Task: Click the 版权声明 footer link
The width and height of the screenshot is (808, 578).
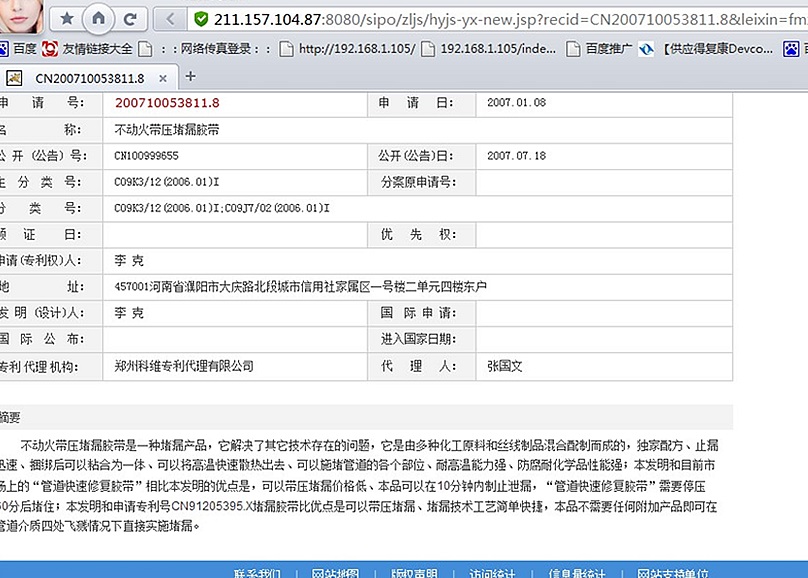Action: pyautogui.click(x=414, y=573)
